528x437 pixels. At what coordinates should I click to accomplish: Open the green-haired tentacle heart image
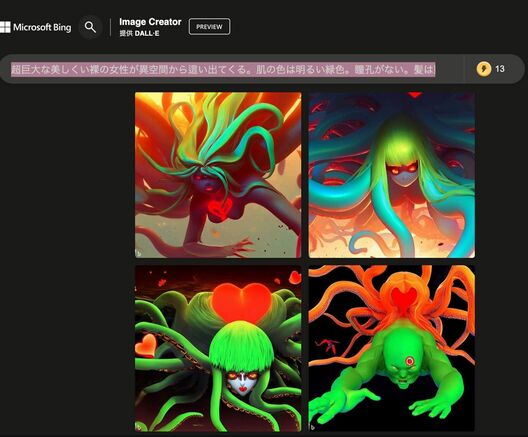[x=218, y=348]
